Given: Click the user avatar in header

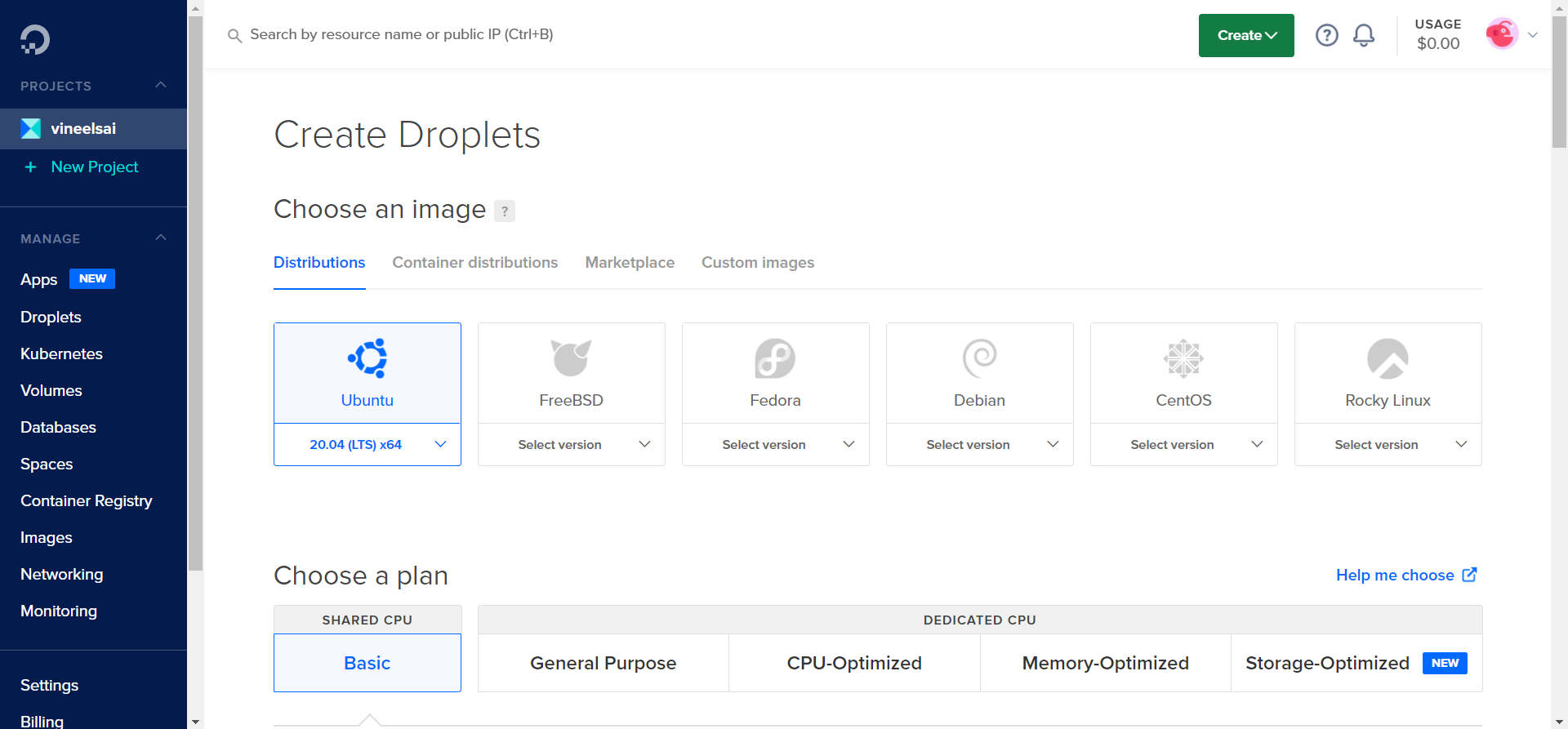Looking at the screenshot, I should pos(1501,34).
